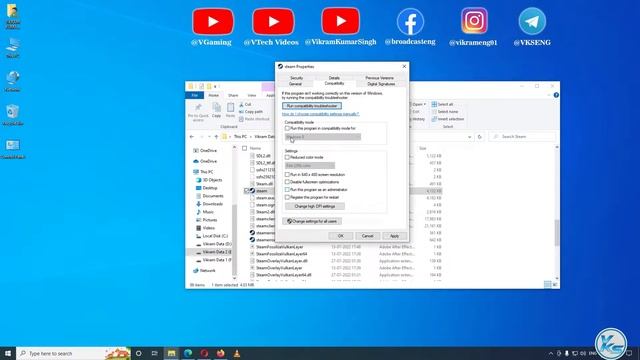Open the @VikramKumarSingh YouTube icon
640x360 pixels.
click(x=340, y=21)
